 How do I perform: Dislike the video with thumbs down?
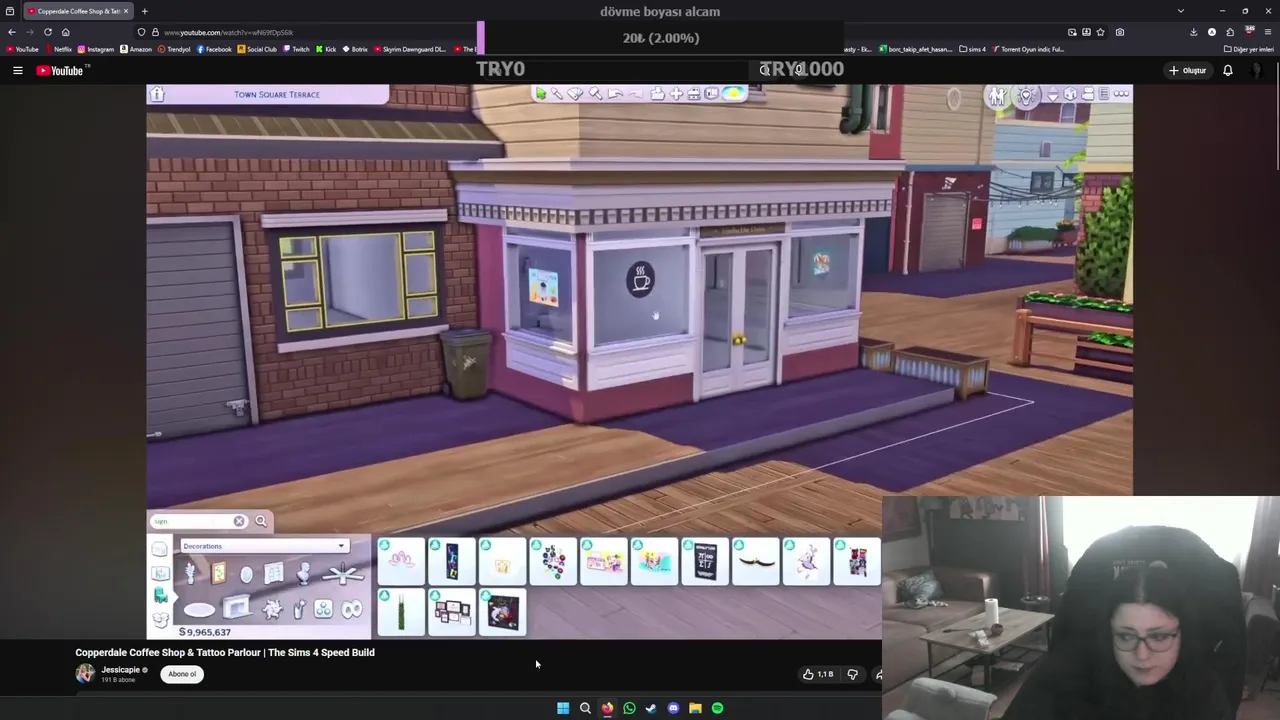[852, 674]
